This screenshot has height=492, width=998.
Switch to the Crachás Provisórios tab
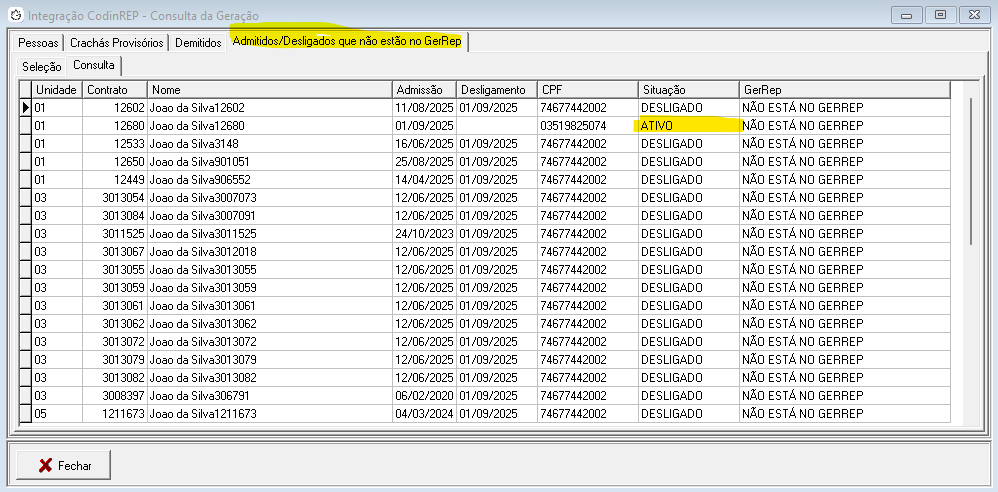(116, 43)
